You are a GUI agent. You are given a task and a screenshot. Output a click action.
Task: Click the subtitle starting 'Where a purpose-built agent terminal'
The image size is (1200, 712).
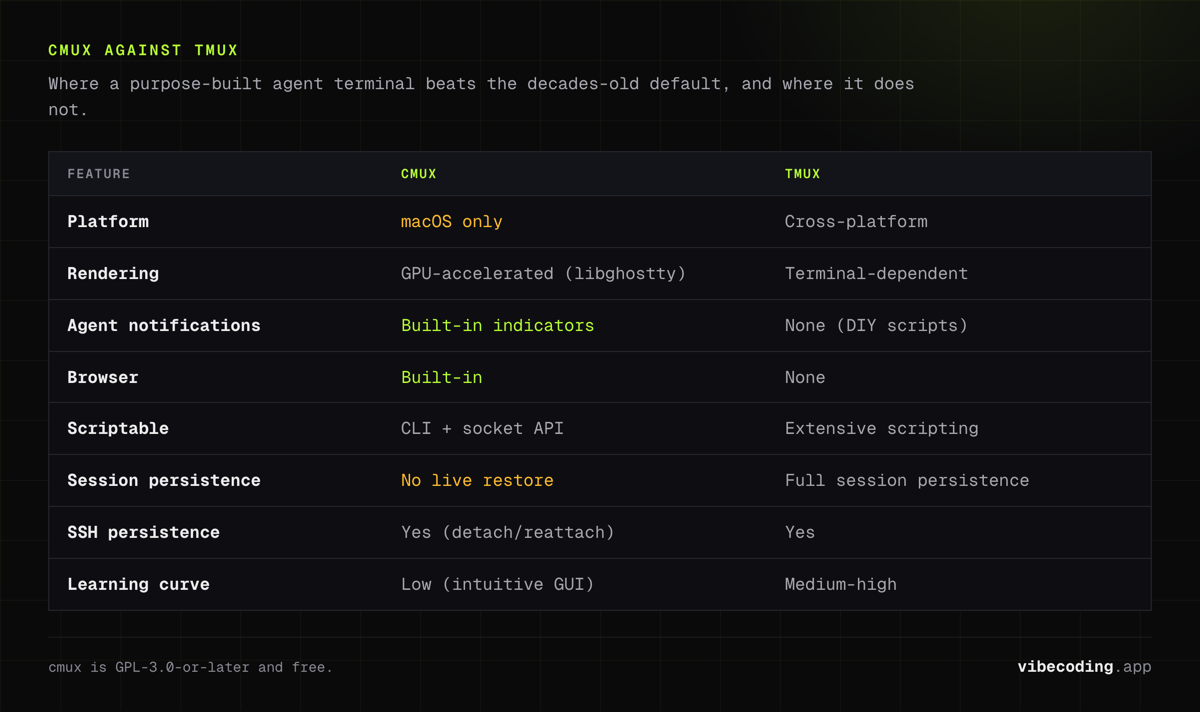[x=481, y=96]
